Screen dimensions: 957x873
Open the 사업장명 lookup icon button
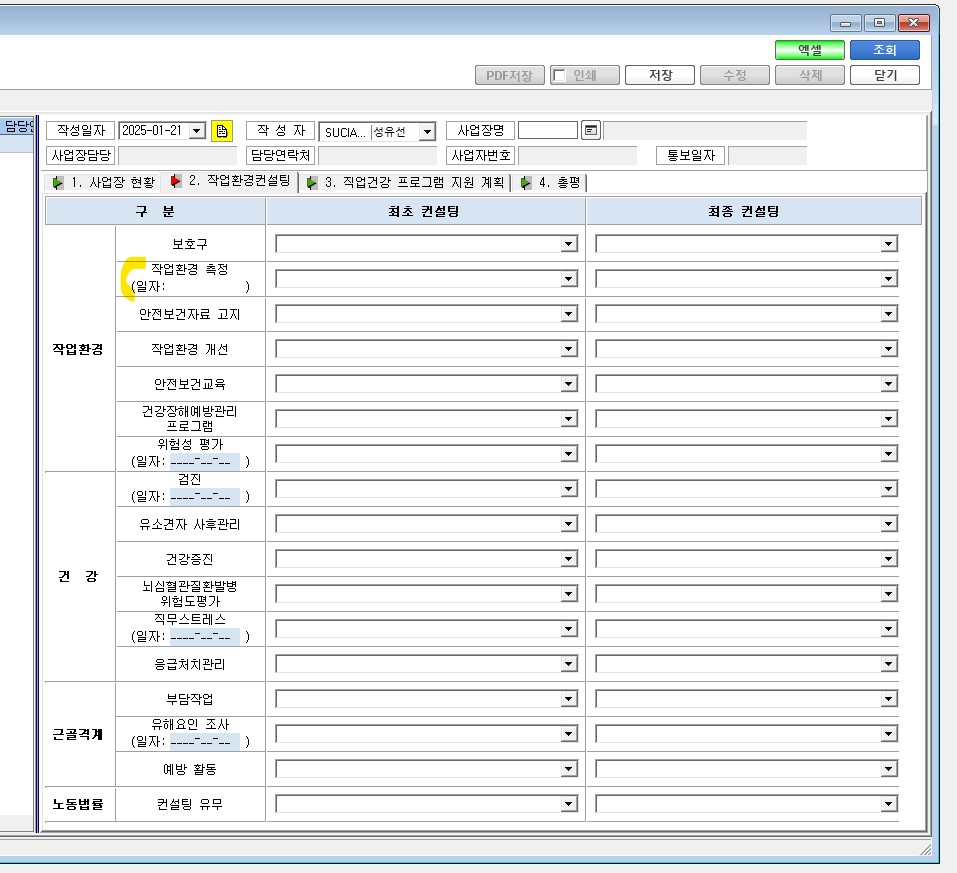coord(591,130)
